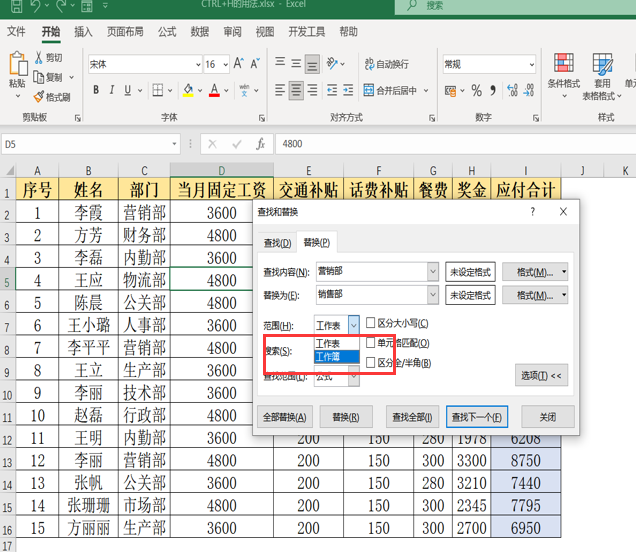This screenshot has width=636, height=552.
Task: Enable full/half width match checkbox
Action: point(370,363)
